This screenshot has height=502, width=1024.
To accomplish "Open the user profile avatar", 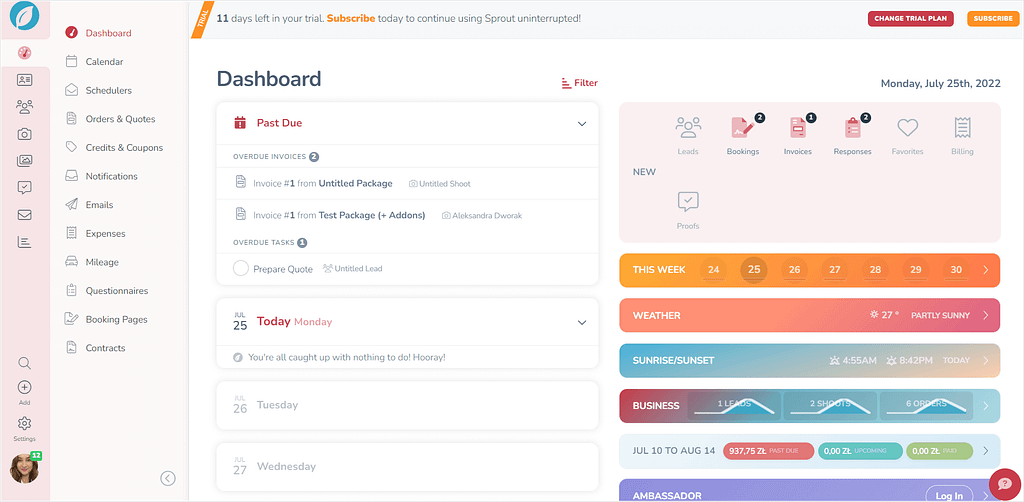I will (x=24, y=468).
